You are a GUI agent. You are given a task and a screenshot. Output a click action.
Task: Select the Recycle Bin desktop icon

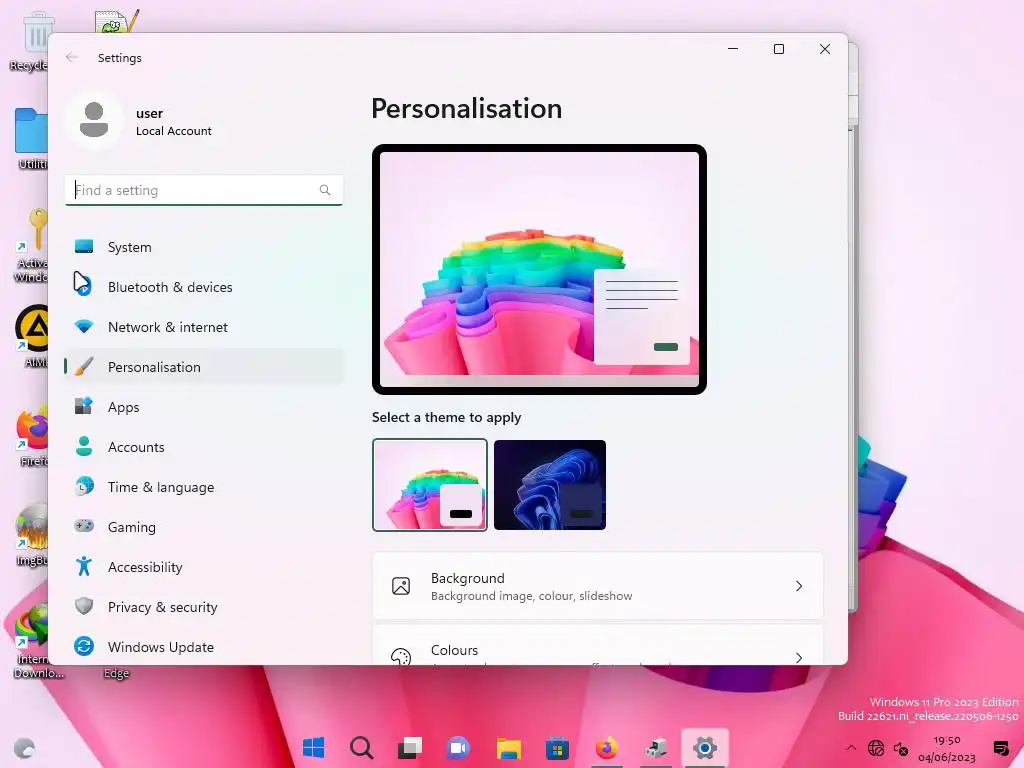click(x=31, y=40)
